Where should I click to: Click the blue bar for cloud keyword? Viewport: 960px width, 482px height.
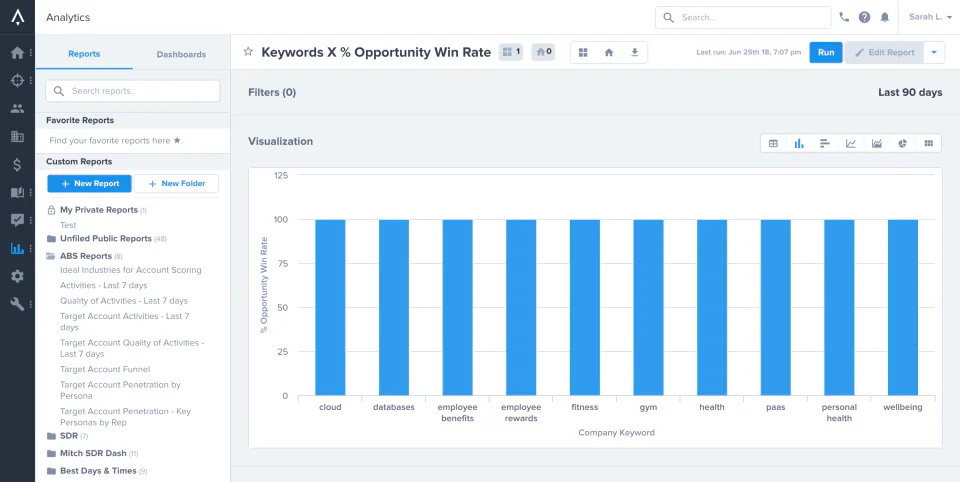[331, 307]
